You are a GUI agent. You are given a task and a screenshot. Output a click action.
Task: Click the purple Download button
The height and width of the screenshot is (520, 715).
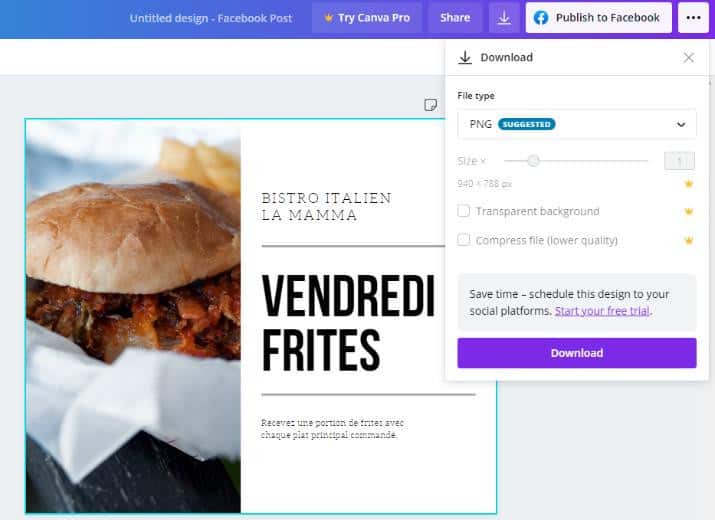(577, 353)
